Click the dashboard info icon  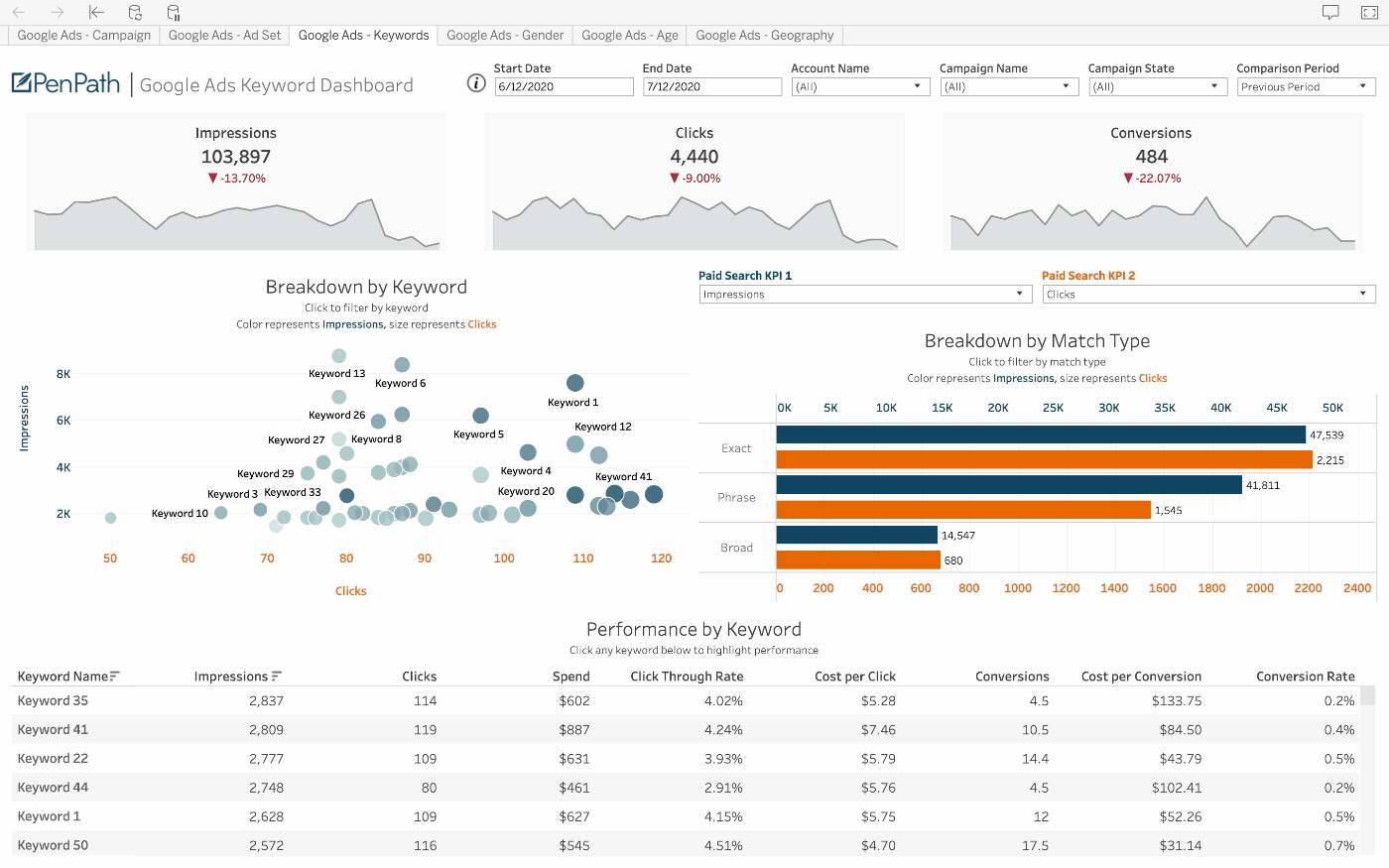point(476,82)
